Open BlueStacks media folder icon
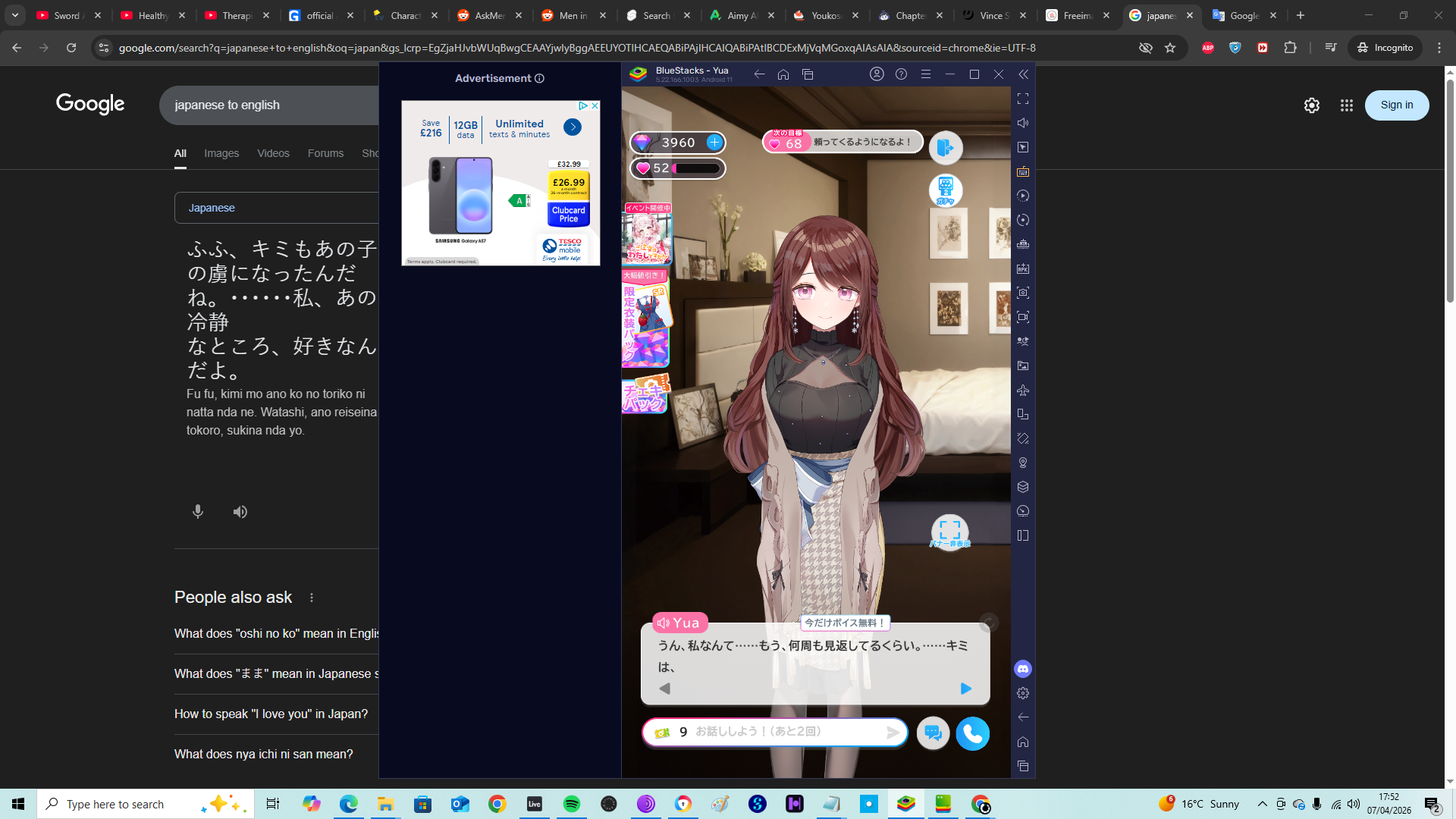 1023,366
